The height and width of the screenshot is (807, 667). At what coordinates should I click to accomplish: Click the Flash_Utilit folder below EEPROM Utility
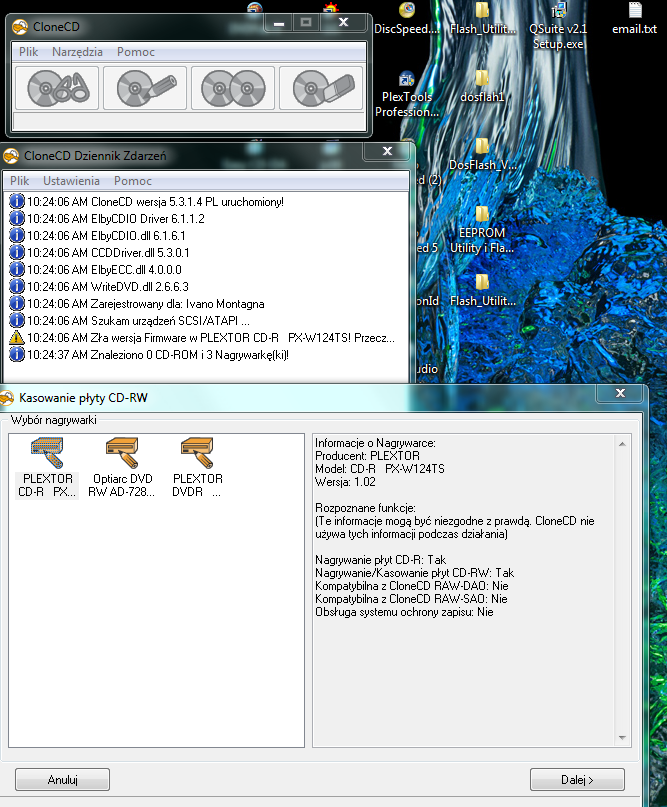(482, 291)
